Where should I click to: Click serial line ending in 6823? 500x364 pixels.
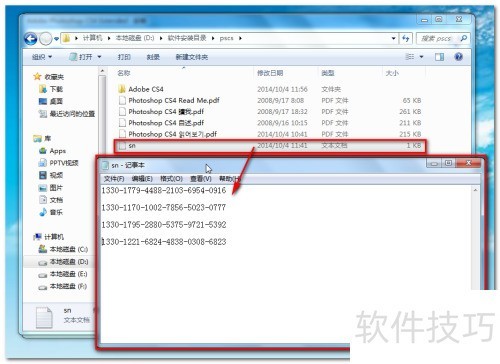[x=164, y=242]
